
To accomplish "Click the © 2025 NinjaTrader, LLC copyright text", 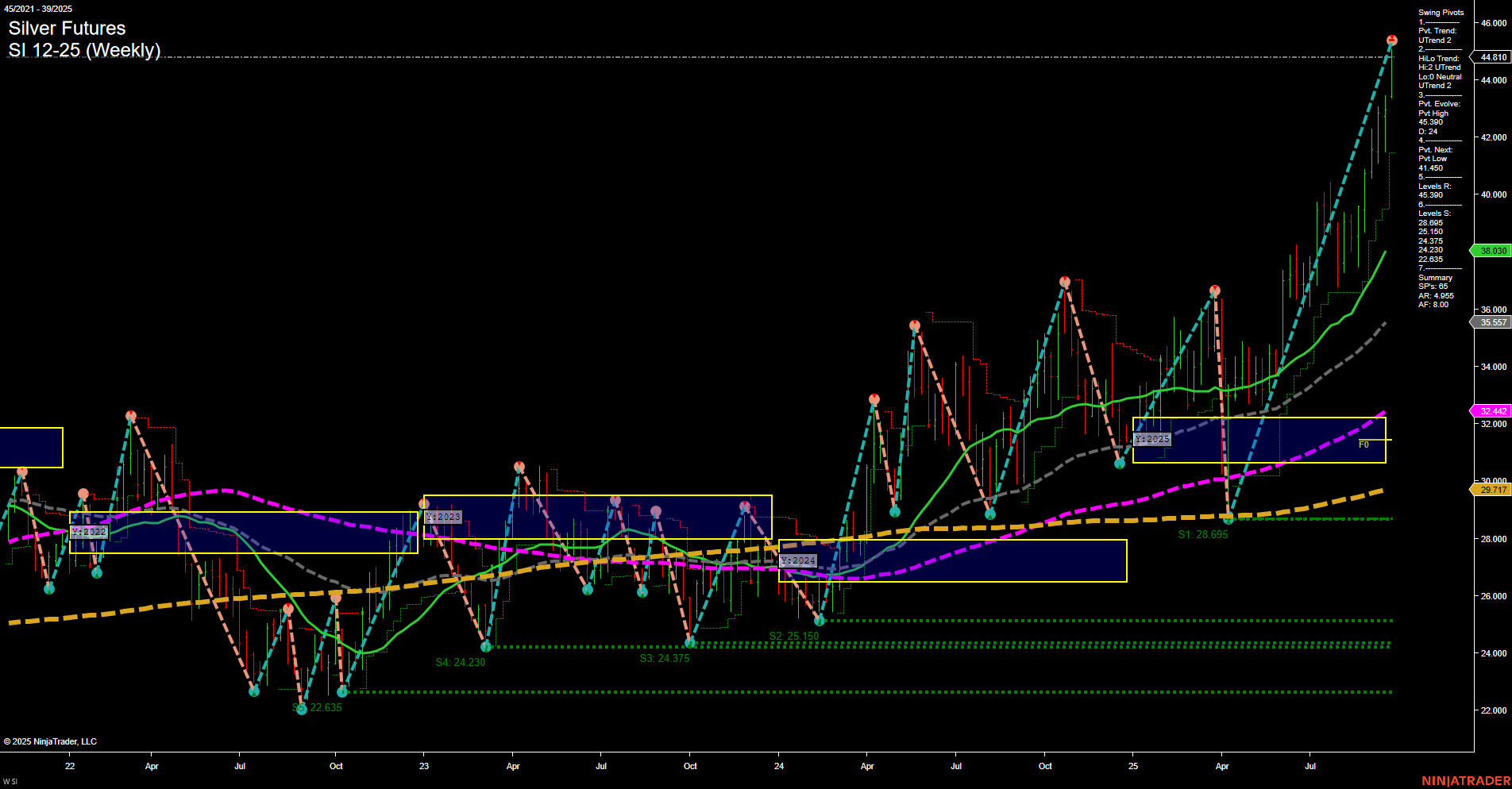I will coord(52,741).
